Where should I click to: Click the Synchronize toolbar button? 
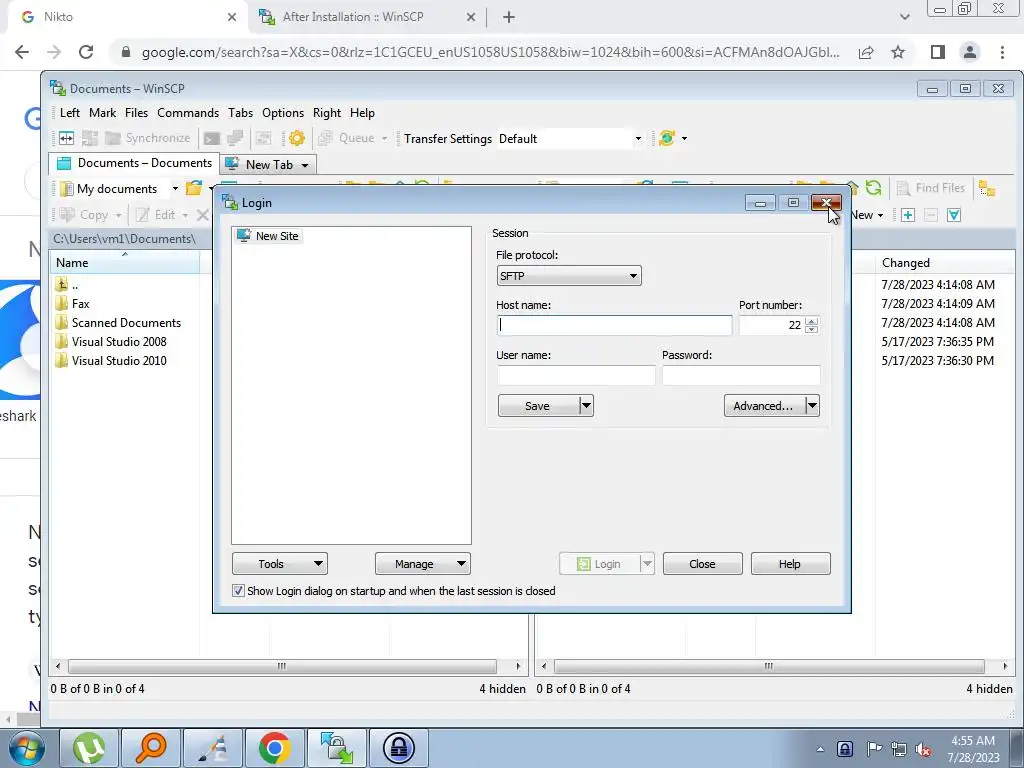click(x=148, y=138)
